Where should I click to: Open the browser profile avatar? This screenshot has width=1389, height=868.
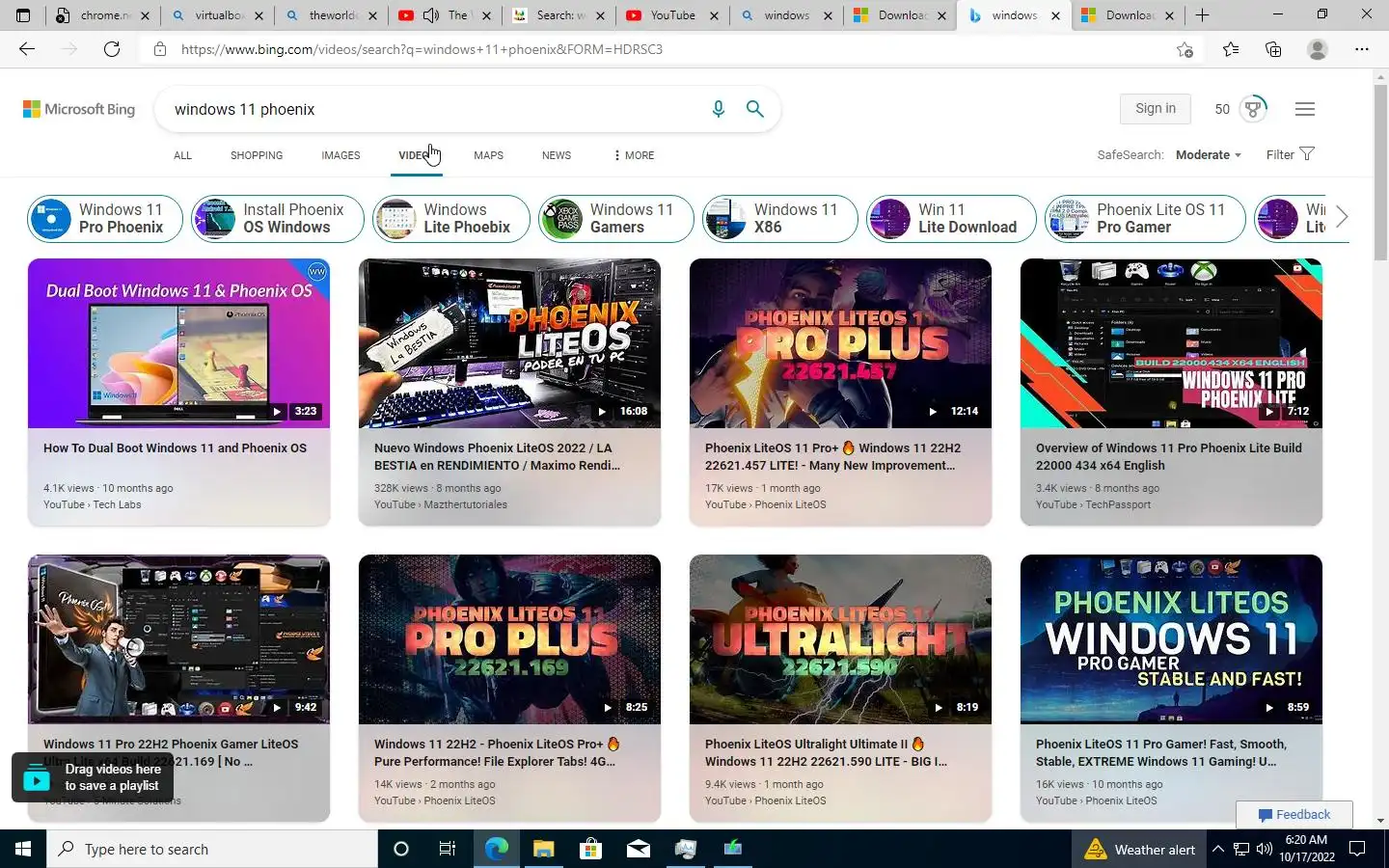pos(1317,49)
